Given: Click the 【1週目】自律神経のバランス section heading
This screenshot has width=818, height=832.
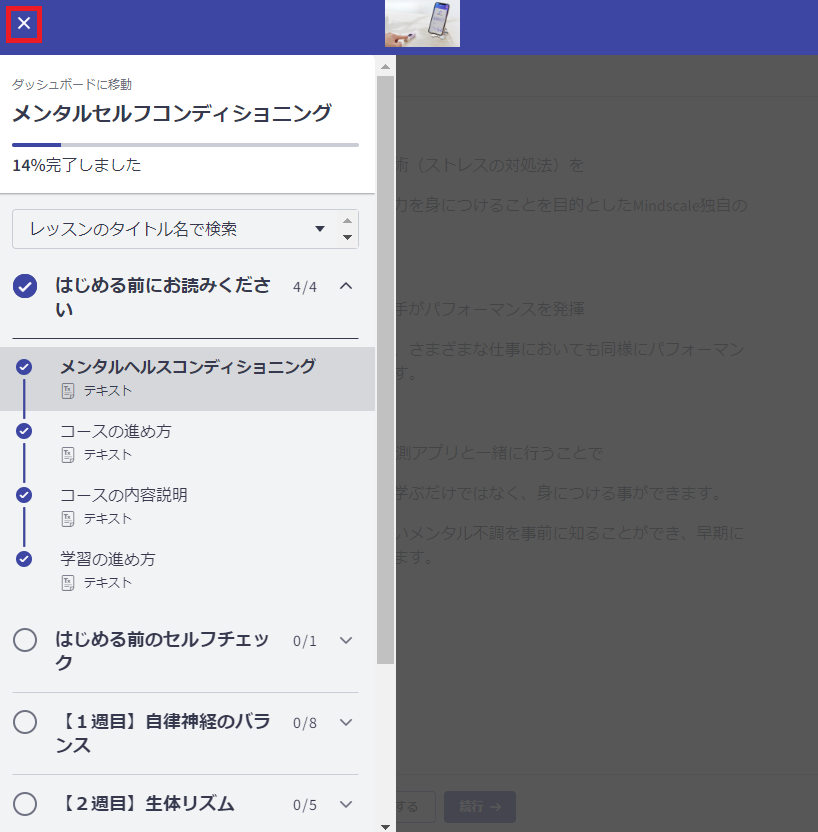Looking at the screenshot, I should [163, 733].
